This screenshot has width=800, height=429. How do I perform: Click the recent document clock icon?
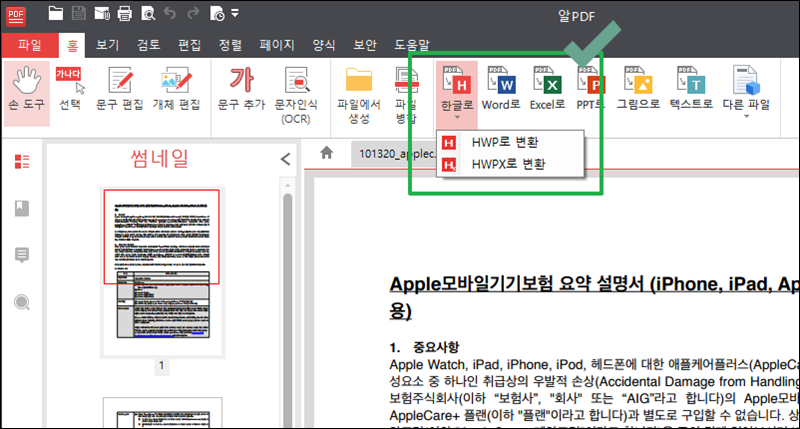tap(217, 14)
